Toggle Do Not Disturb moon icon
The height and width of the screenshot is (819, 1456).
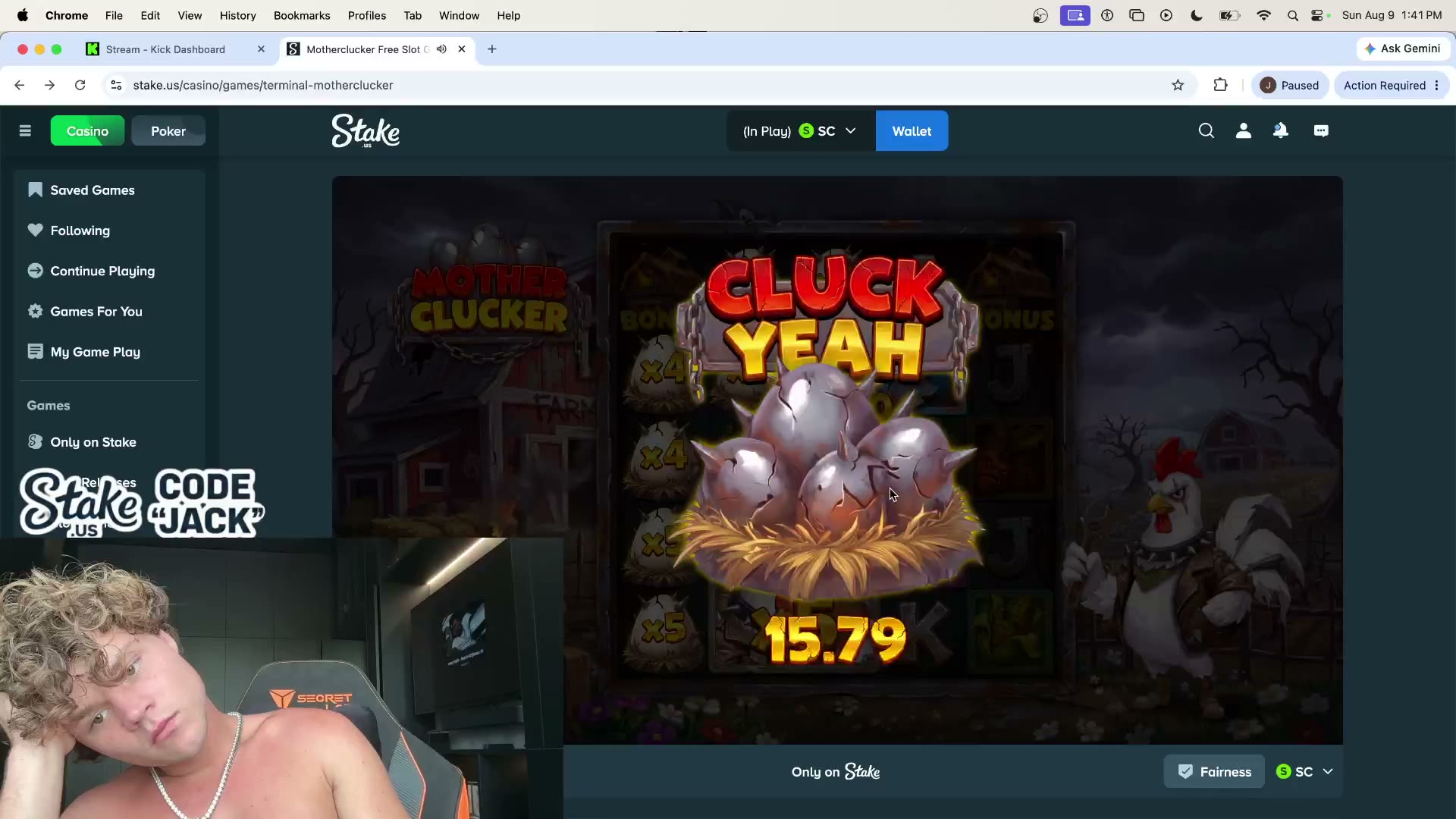pyautogui.click(x=1197, y=15)
